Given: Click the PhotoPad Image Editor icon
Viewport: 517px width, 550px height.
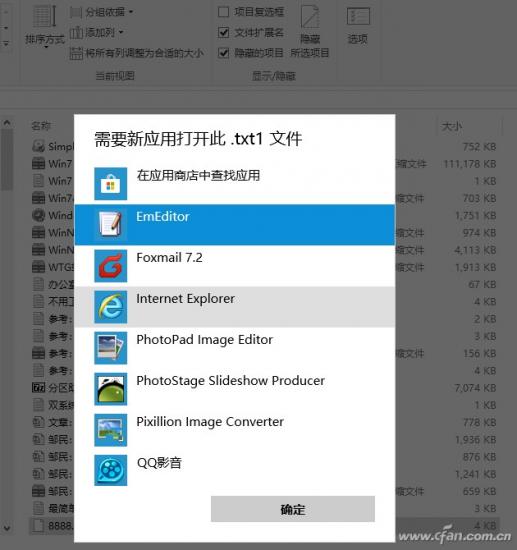Looking at the screenshot, I should point(110,348).
